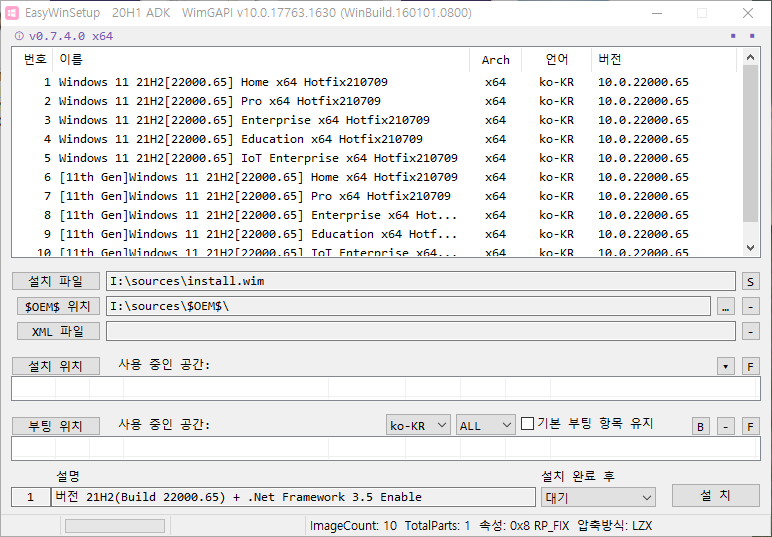Image resolution: width=772 pixels, height=537 pixels.
Task: Click the F button in the 설치 위치 row
Action: [750, 366]
